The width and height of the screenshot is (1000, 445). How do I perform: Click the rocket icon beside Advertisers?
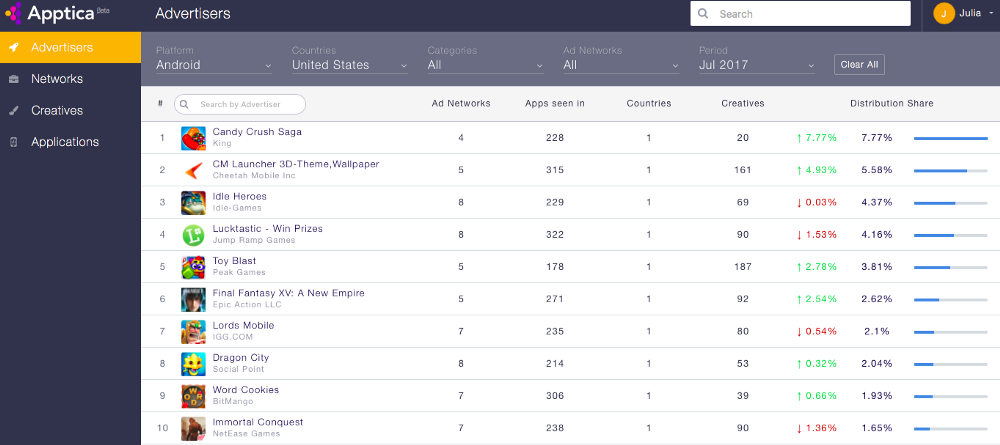pyautogui.click(x=13, y=48)
